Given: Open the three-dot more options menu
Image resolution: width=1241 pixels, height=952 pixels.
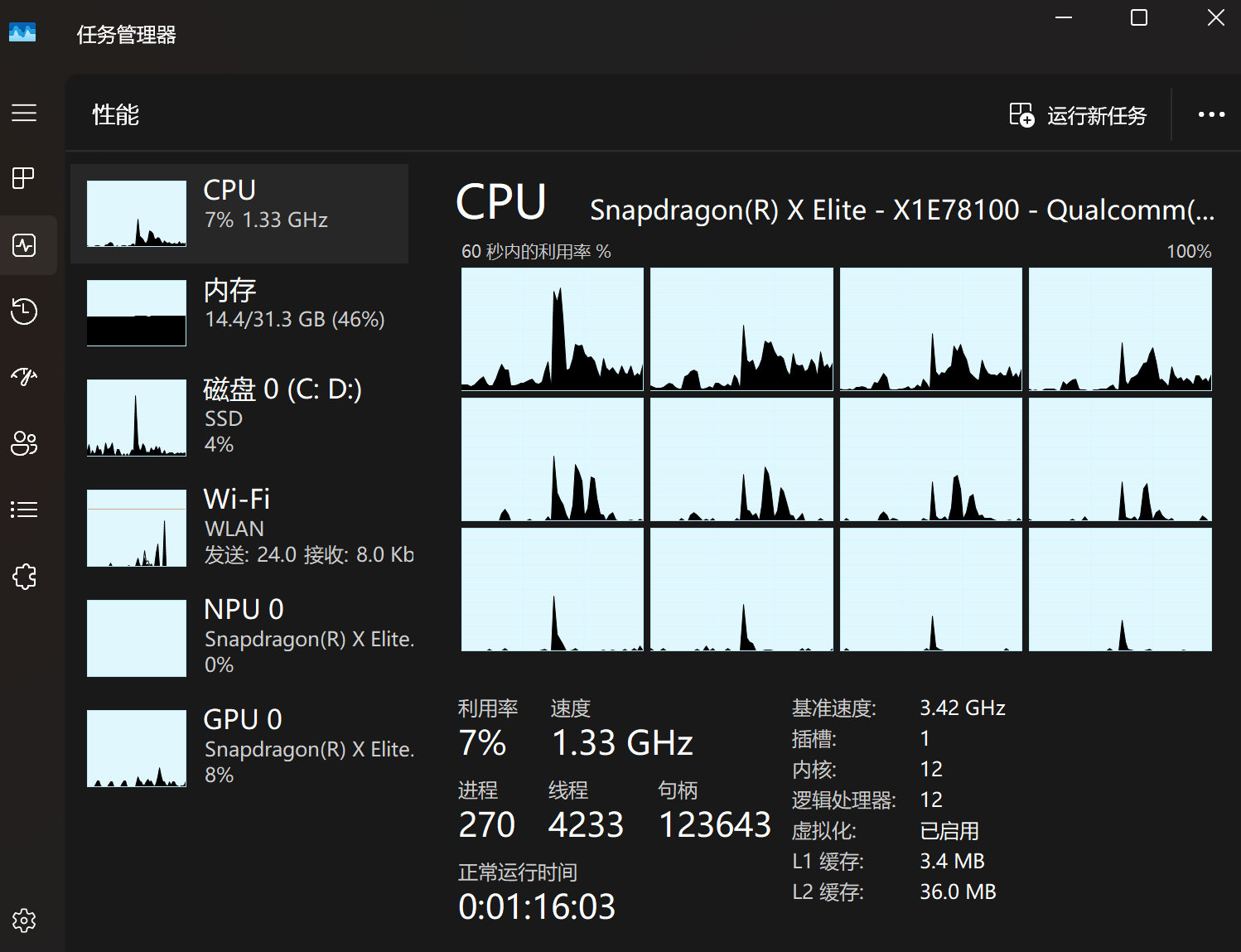Looking at the screenshot, I should [x=1211, y=114].
